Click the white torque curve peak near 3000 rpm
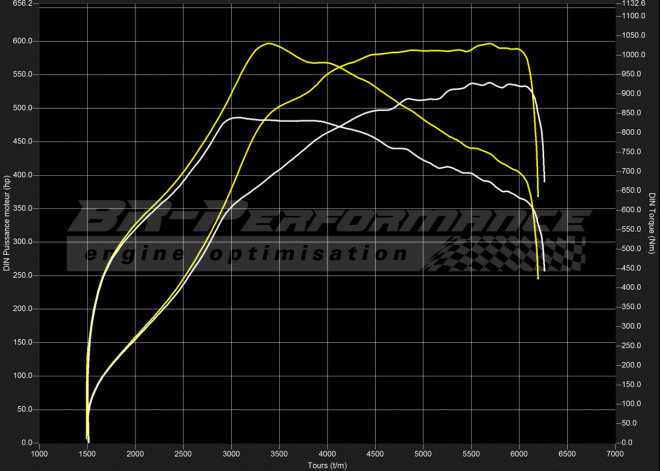The height and width of the screenshot is (471, 660). point(235,118)
